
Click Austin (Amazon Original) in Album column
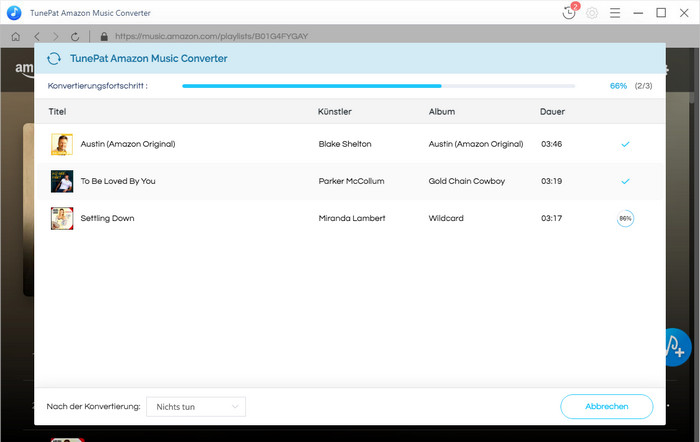pyautogui.click(x=476, y=144)
